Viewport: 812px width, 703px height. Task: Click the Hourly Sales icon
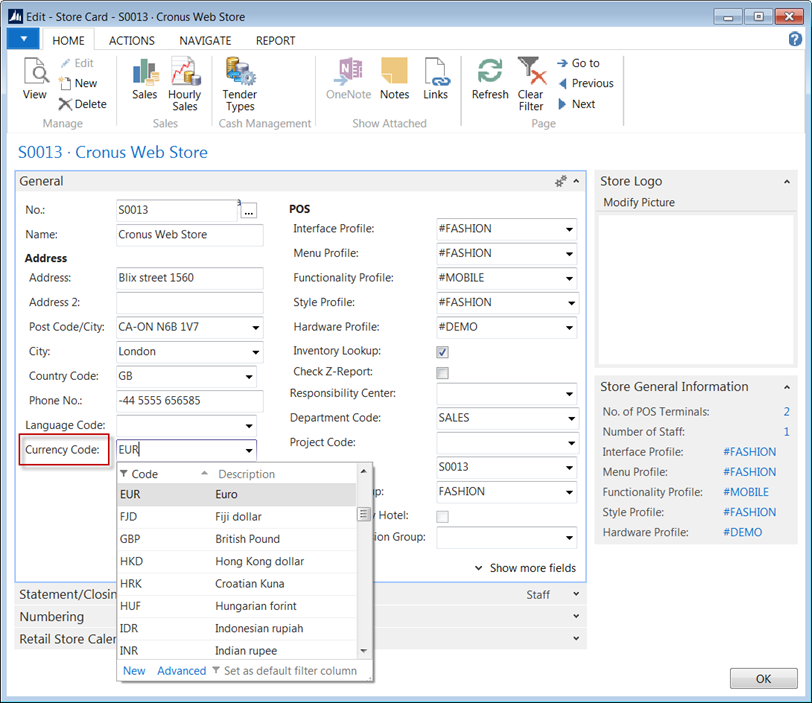[x=184, y=74]
